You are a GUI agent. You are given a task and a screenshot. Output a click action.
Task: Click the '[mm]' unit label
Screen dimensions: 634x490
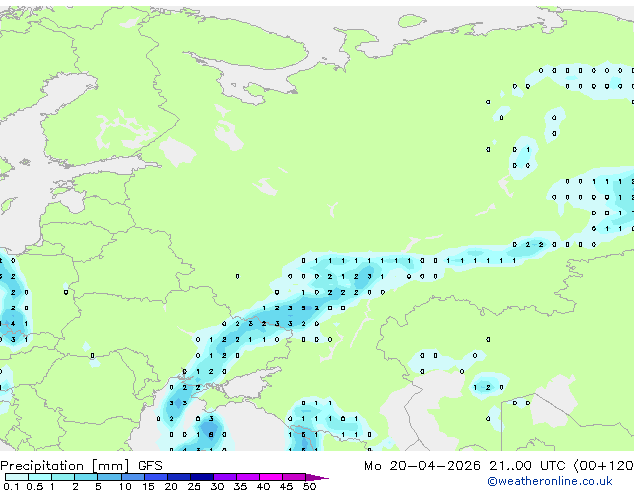point(110,466)
